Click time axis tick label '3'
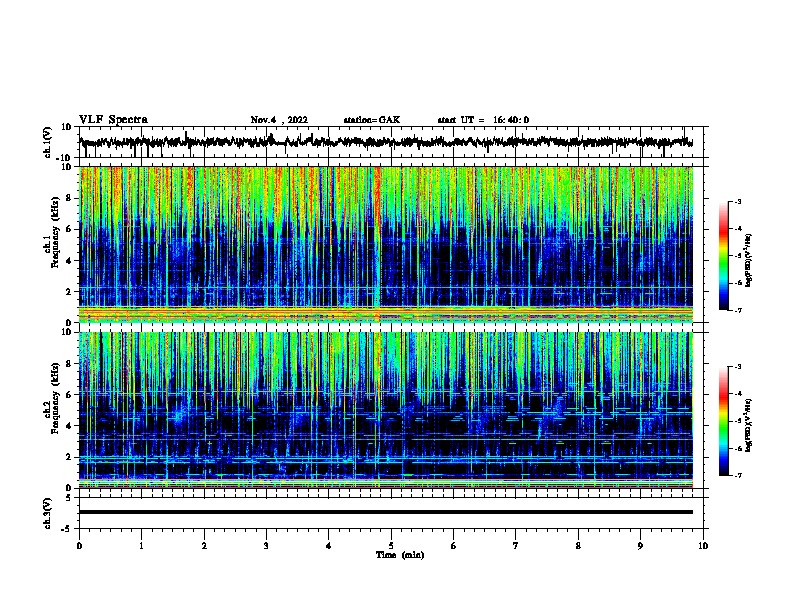792x612 pixels. tap(266, 546)
